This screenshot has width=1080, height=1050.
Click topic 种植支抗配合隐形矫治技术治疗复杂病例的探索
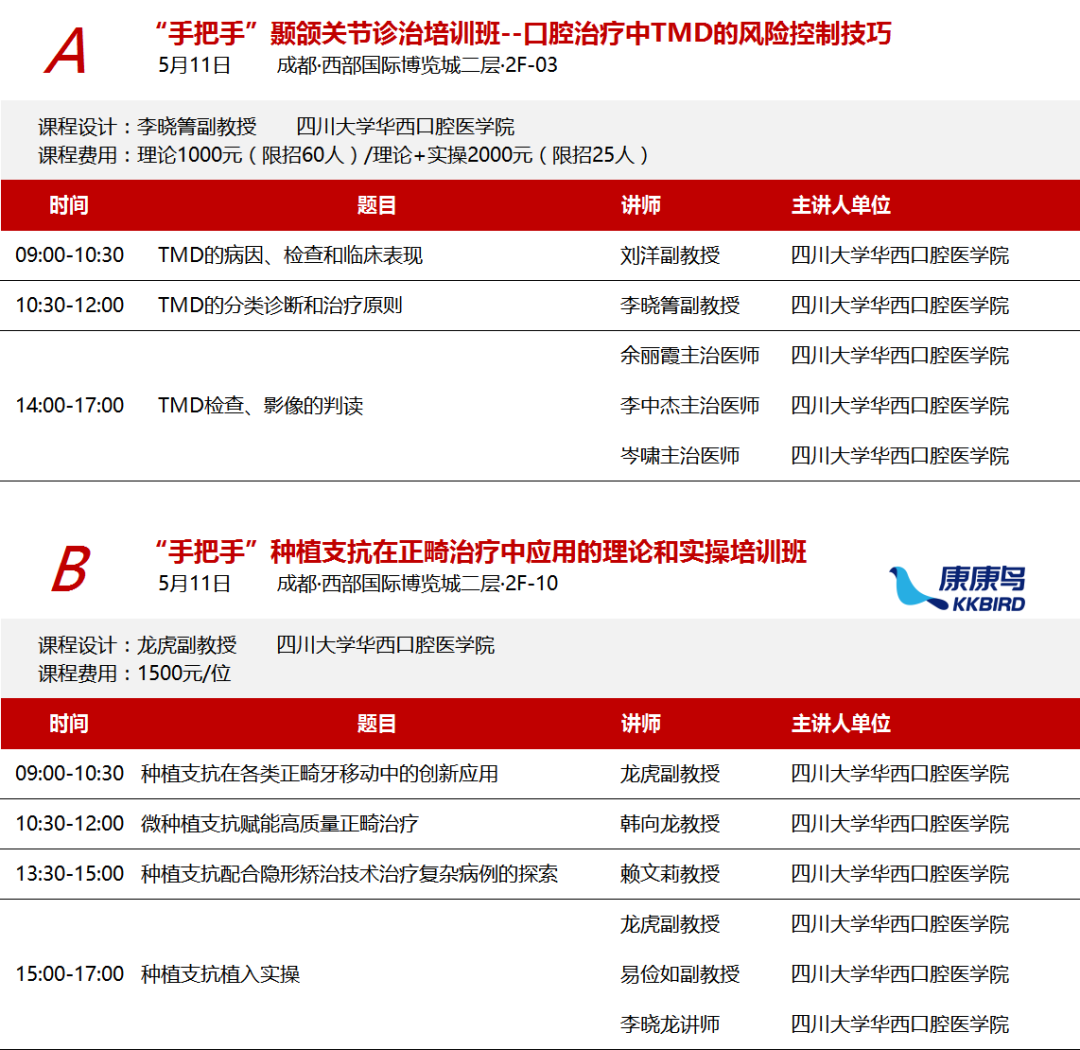[349, 874]
